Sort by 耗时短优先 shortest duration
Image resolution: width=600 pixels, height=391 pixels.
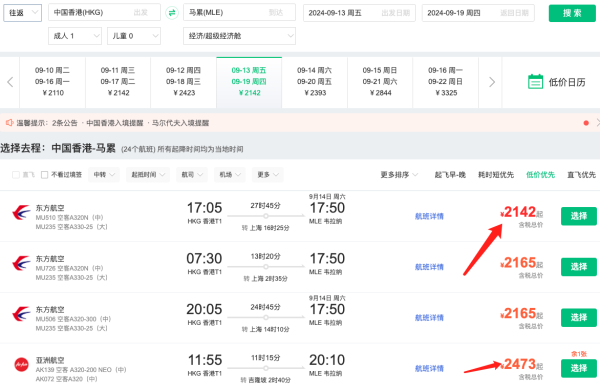coord(496,175)
